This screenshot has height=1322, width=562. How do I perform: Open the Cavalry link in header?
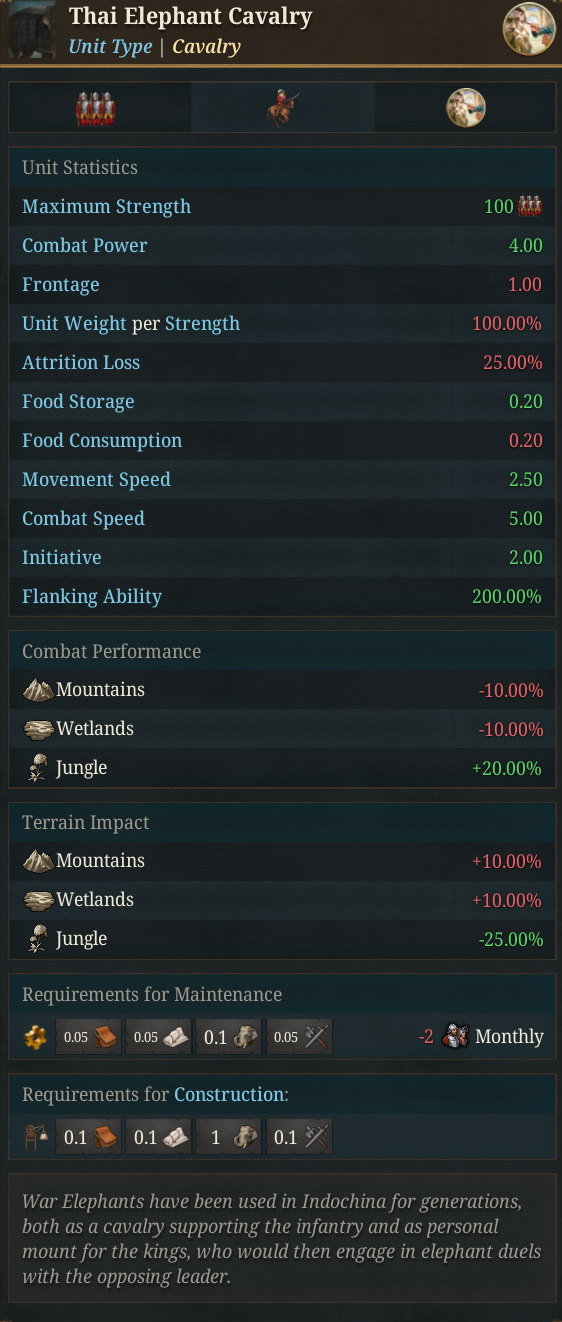click(x=206, y=47)
